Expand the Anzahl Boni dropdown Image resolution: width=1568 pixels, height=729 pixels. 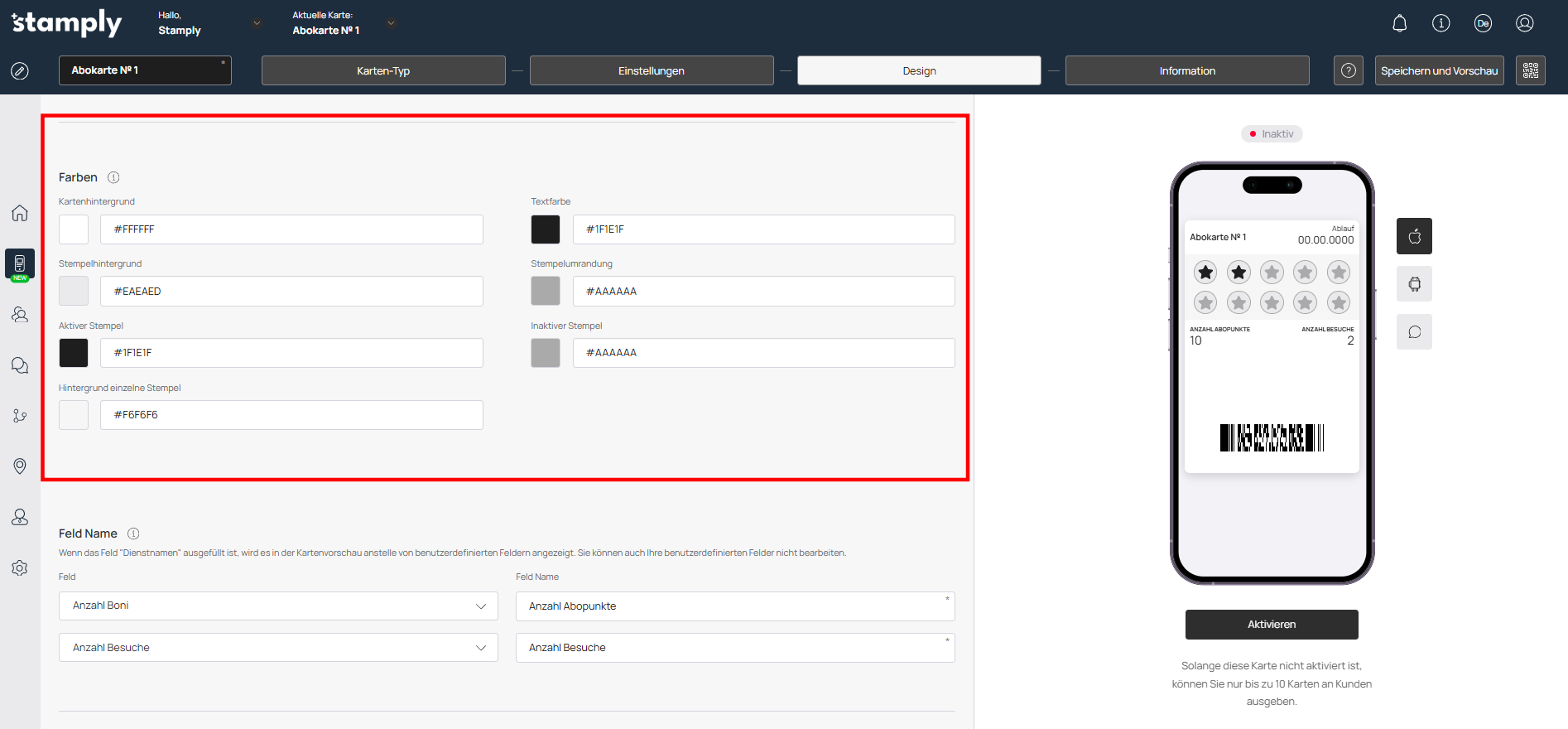(278, 606)
